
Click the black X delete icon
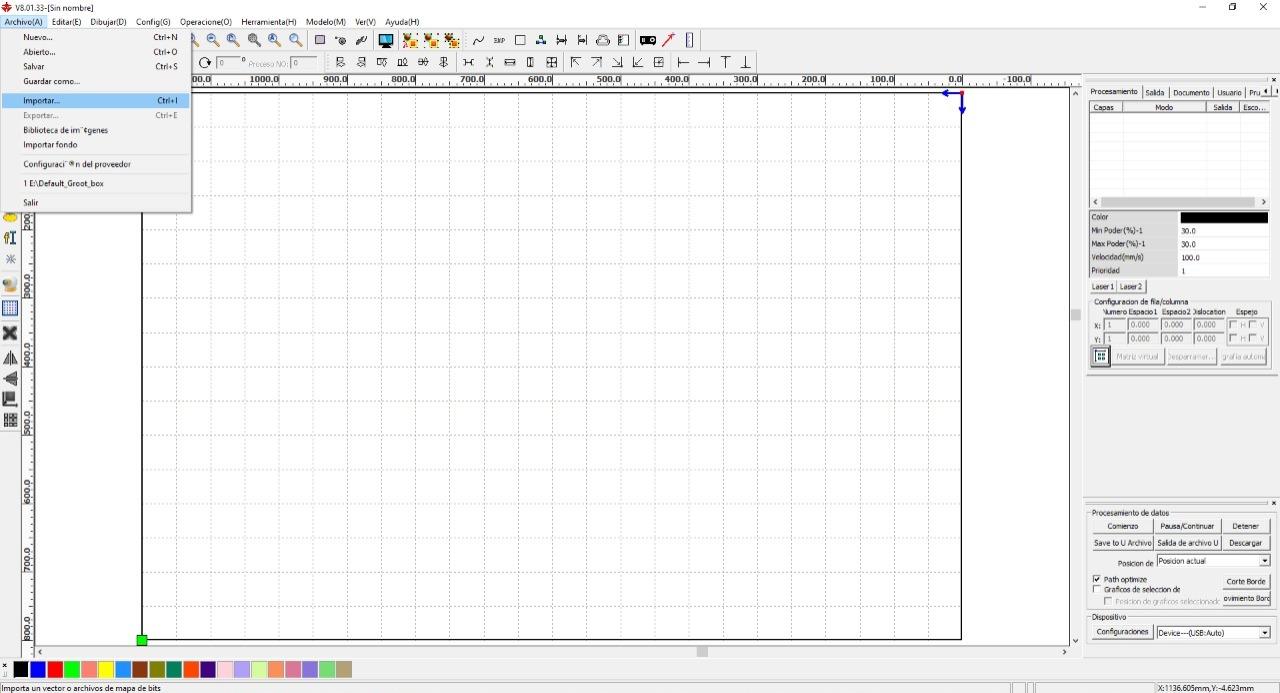click(x=10, y=333)
